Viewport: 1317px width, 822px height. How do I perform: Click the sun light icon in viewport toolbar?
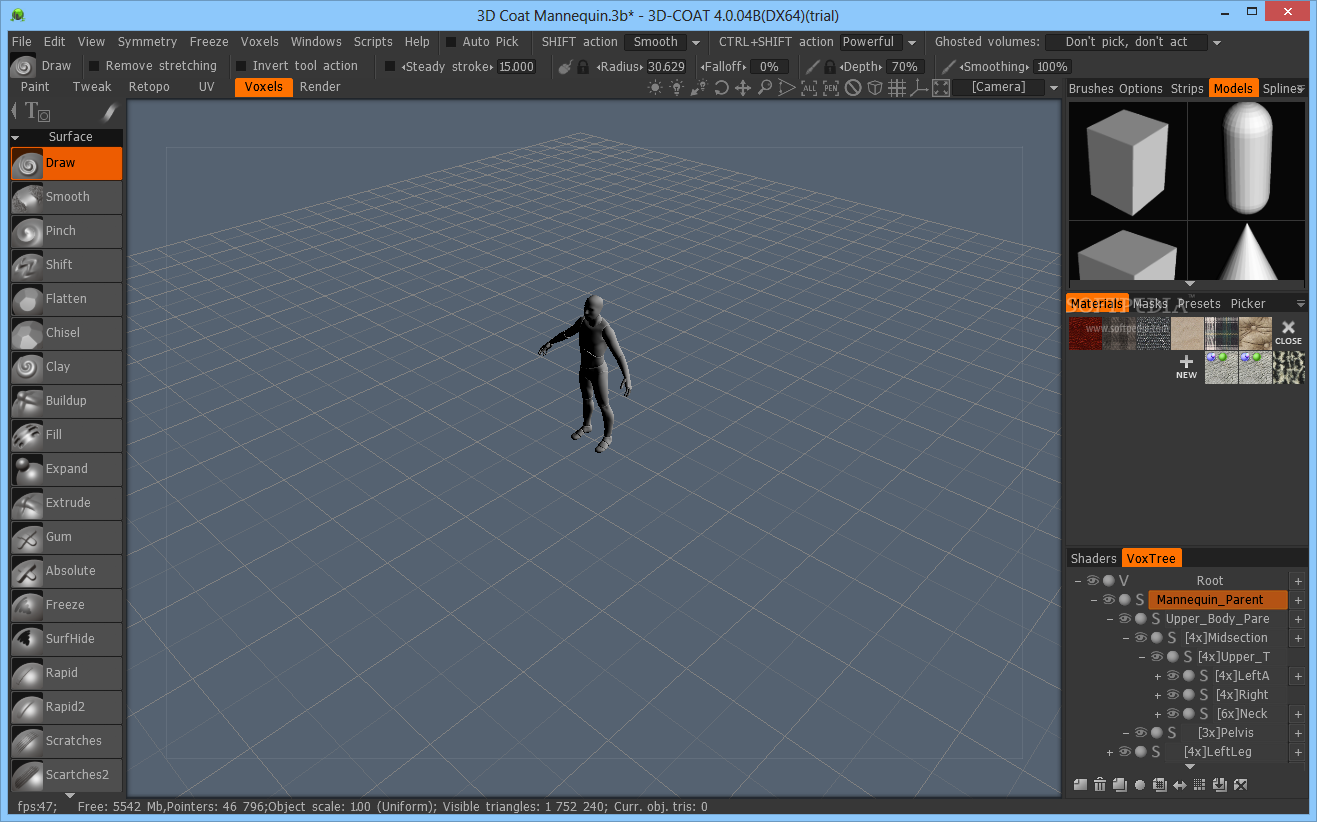pos(655,88)
